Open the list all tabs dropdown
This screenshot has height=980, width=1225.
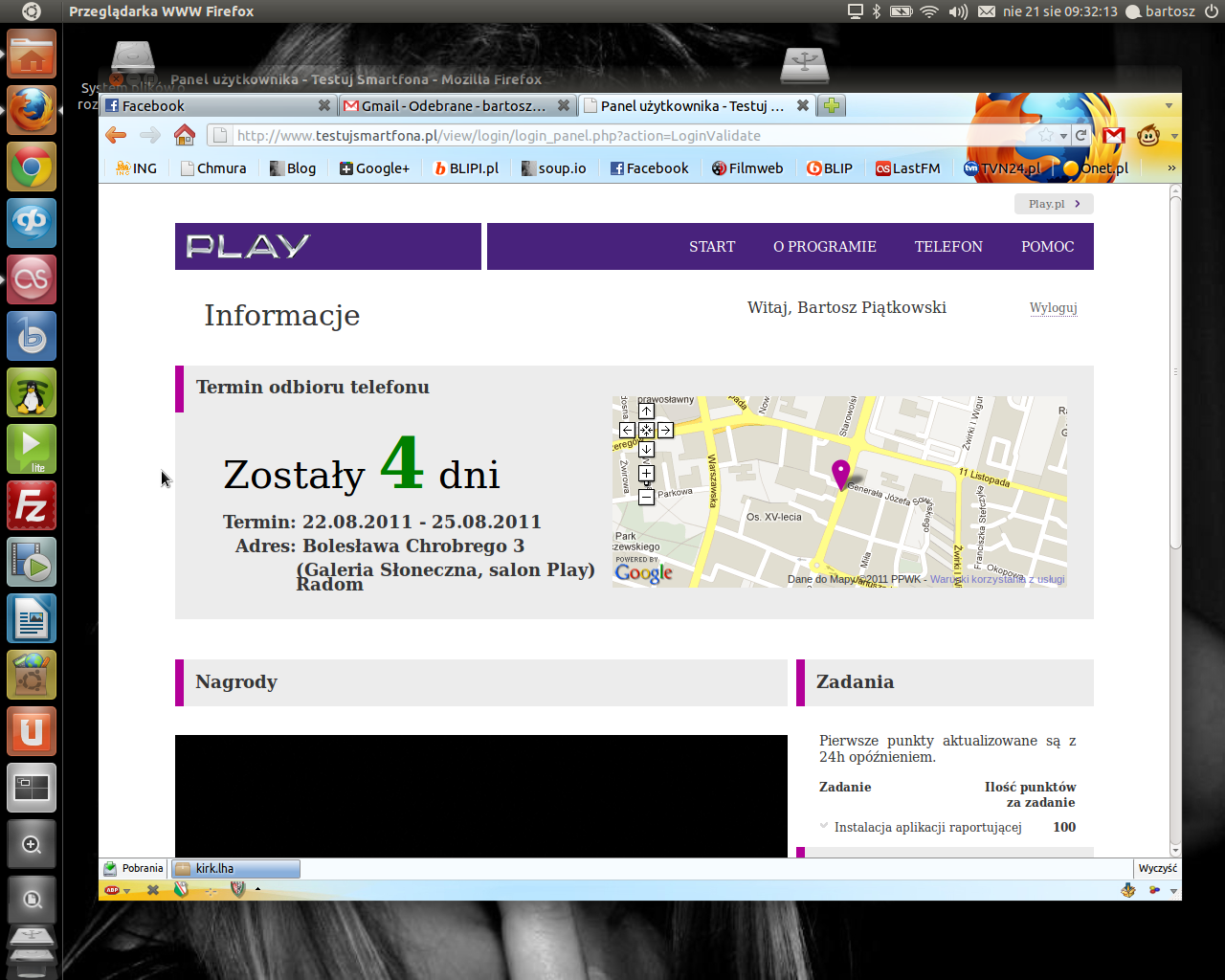pos(1169,105)
